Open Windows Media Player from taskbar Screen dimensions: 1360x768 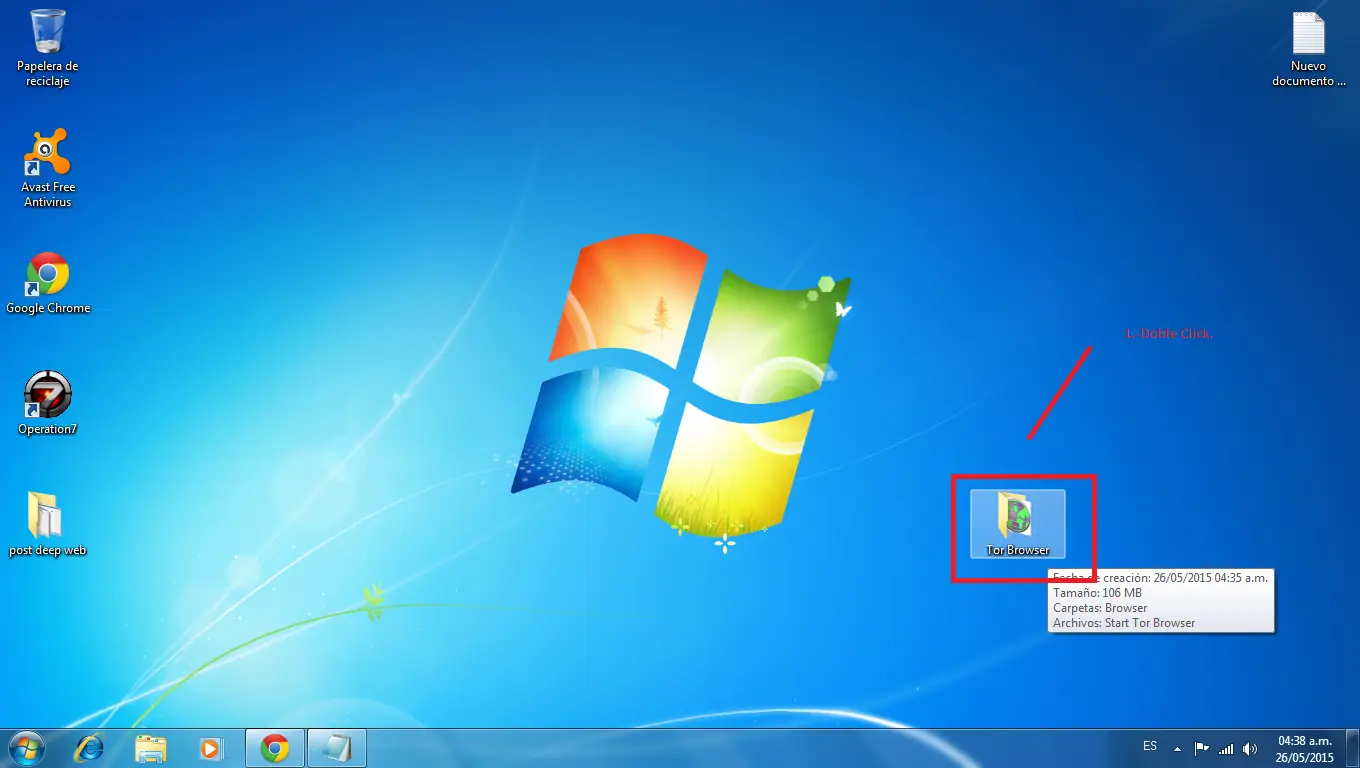[211, 748]
